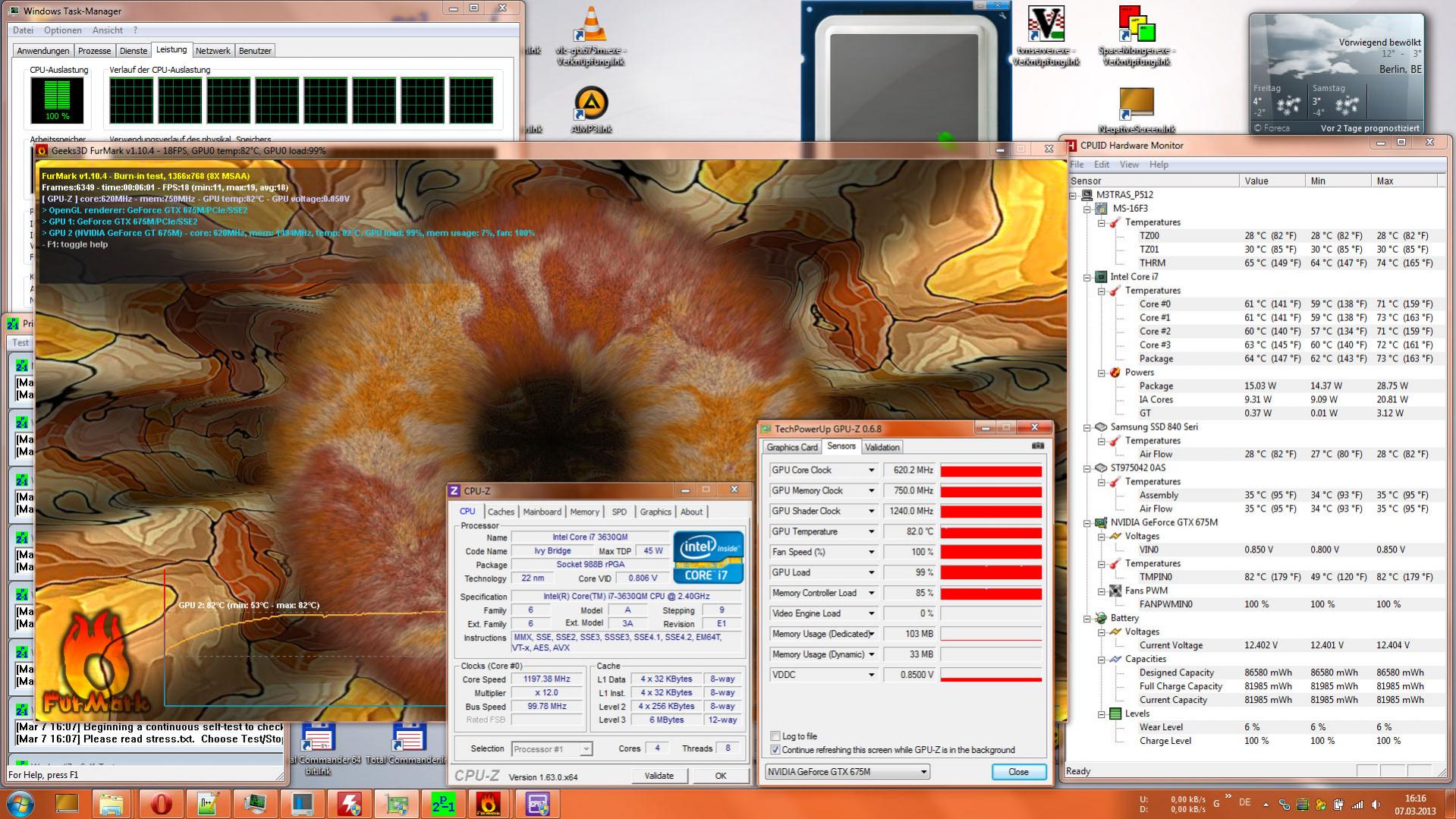Image resolution: width=1456 pixels, height=819 pixels.
Task: Launch the NegativeScreen desktop shortcut
Action: pos(1136,110)
